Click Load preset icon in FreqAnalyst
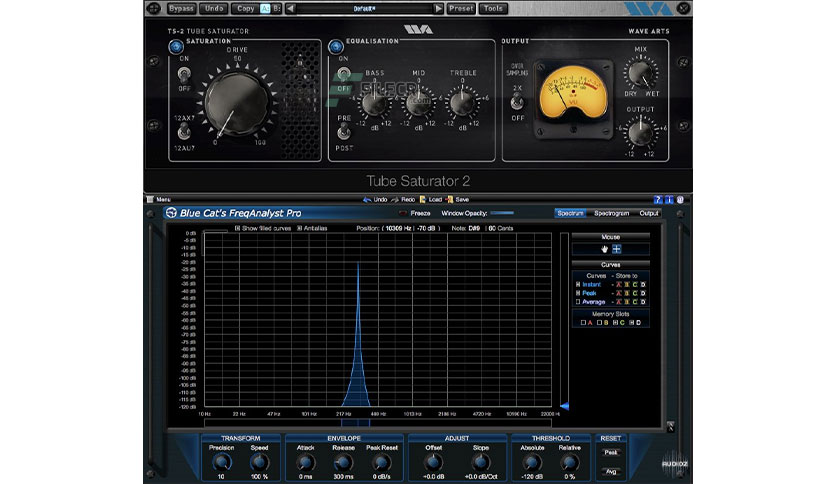 [x=422, y=199]
